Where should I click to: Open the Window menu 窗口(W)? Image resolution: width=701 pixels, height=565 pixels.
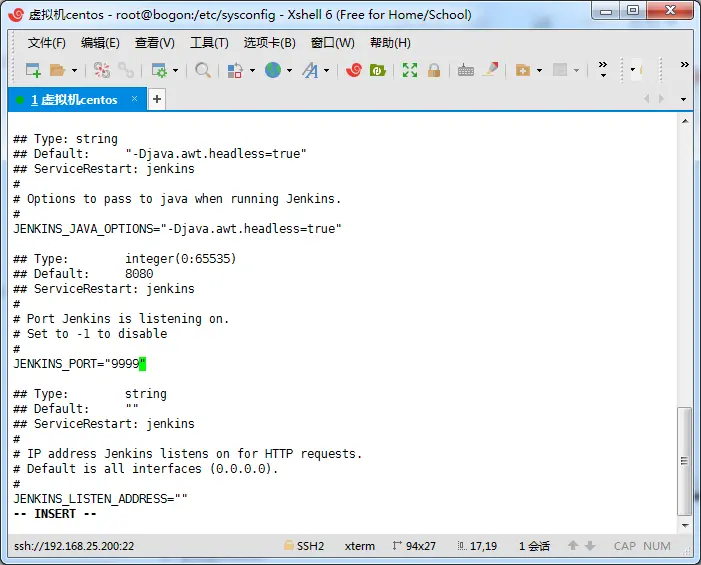pos(333,43)
